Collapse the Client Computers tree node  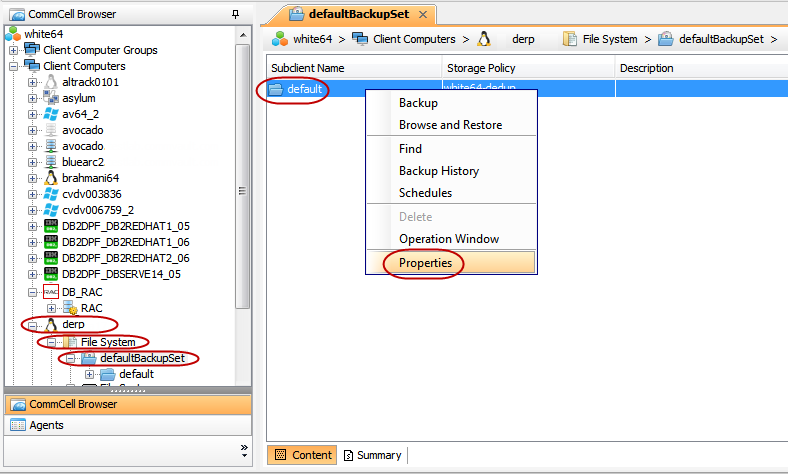[x=14, y=66]
